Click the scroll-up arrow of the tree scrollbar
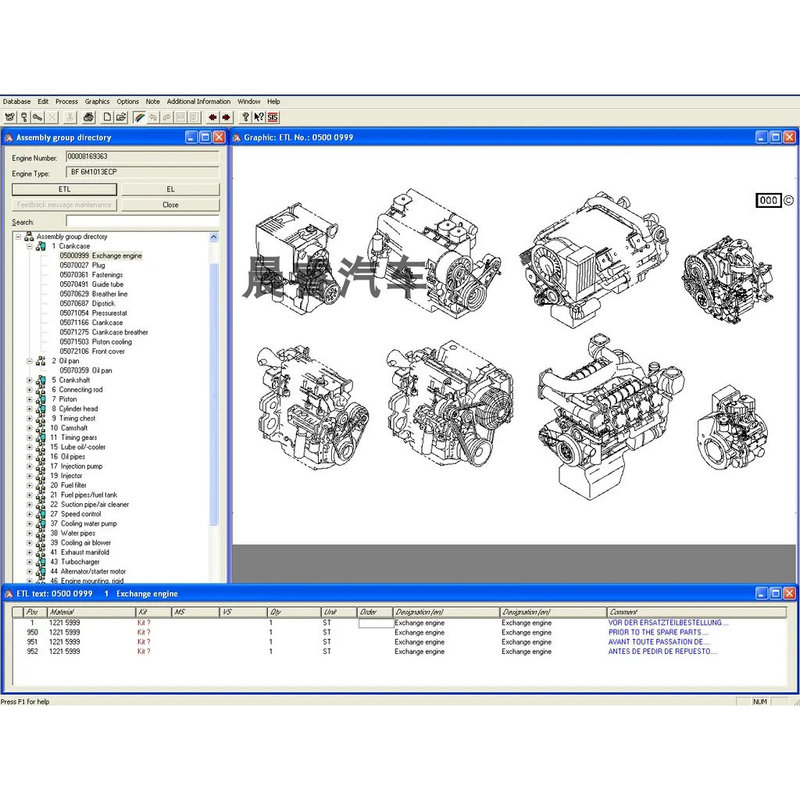Viewport: 800px width, 800px height. pyautogui.click(x=214, y=237)
